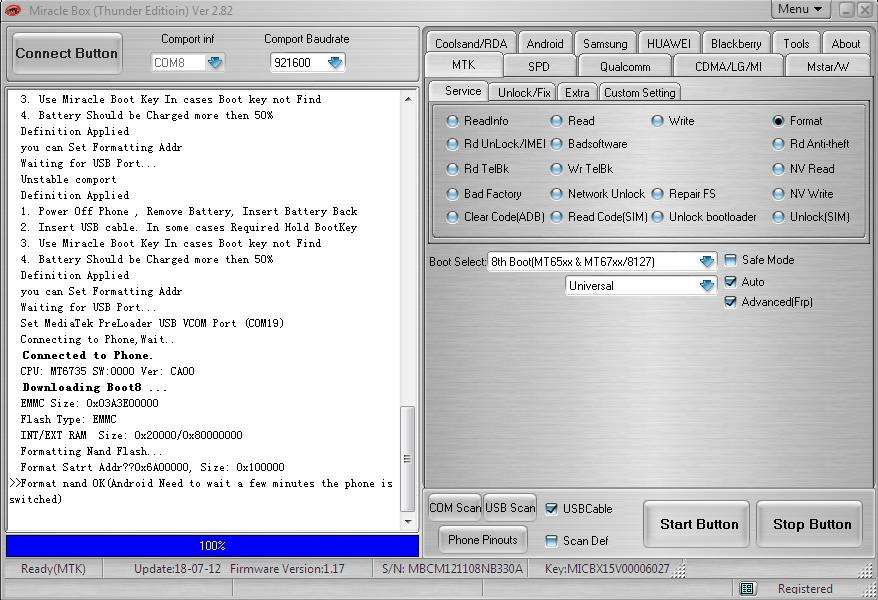Open the Unlock/Fix sub-tab
The height and width of the screenshot is (600, 878).
tap(524, 92)
